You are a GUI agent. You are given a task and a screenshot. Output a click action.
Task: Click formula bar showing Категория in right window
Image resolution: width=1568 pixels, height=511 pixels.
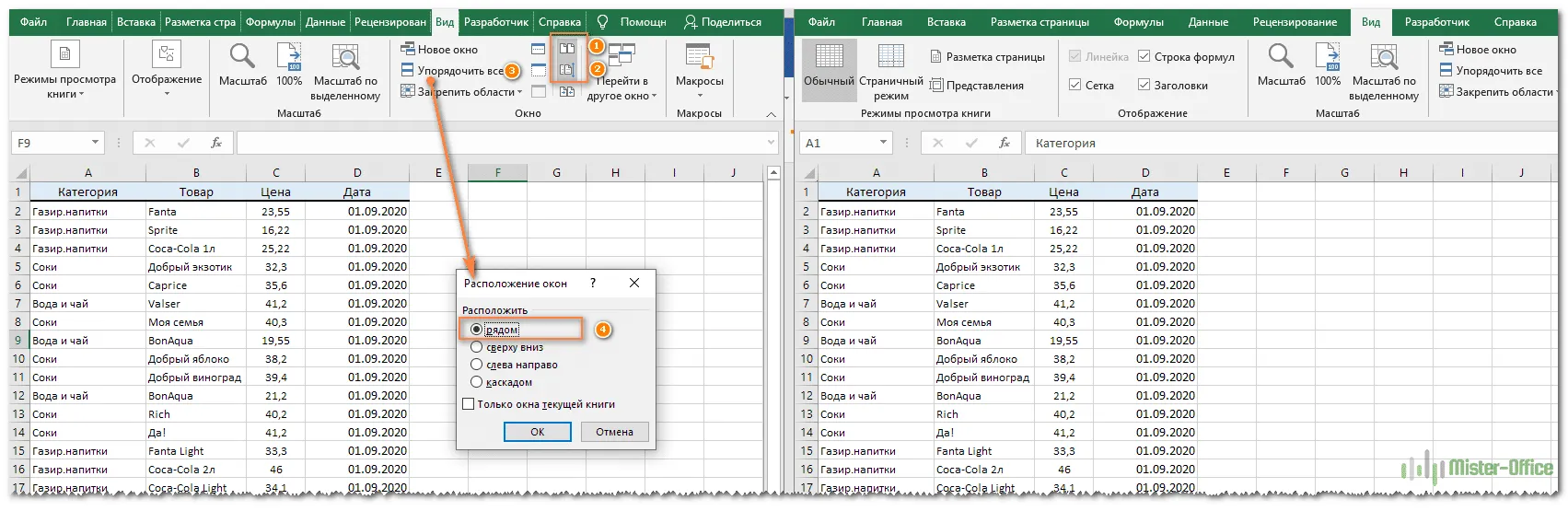(x=1292, y=143)
